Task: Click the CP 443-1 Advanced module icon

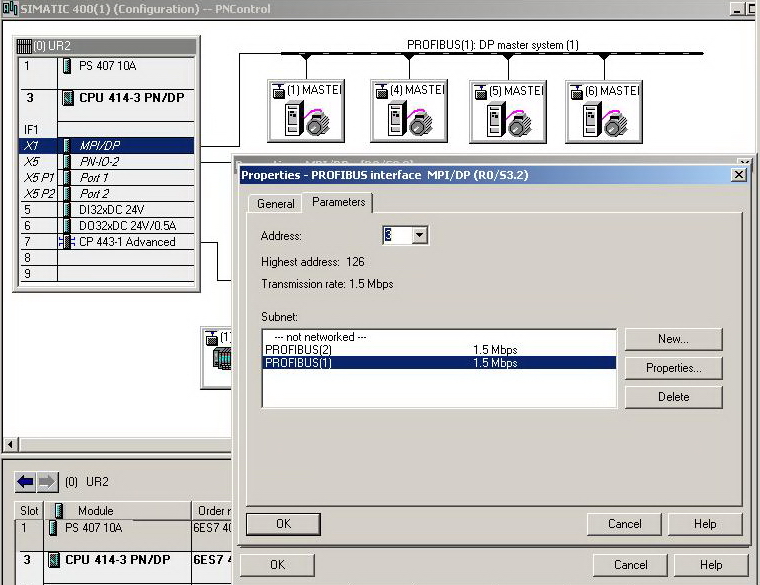Action: [67, 241]
